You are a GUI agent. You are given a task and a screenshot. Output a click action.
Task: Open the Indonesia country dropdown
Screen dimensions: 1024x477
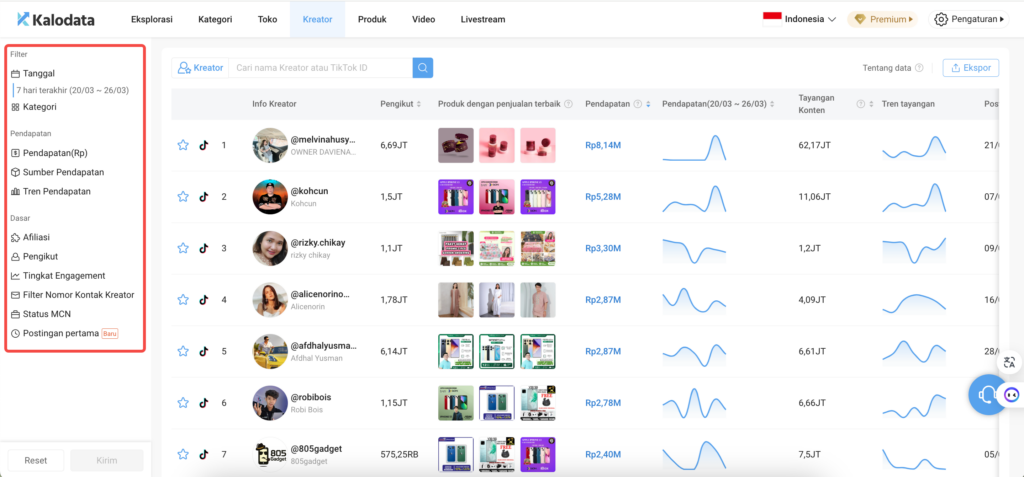[800, 20]
